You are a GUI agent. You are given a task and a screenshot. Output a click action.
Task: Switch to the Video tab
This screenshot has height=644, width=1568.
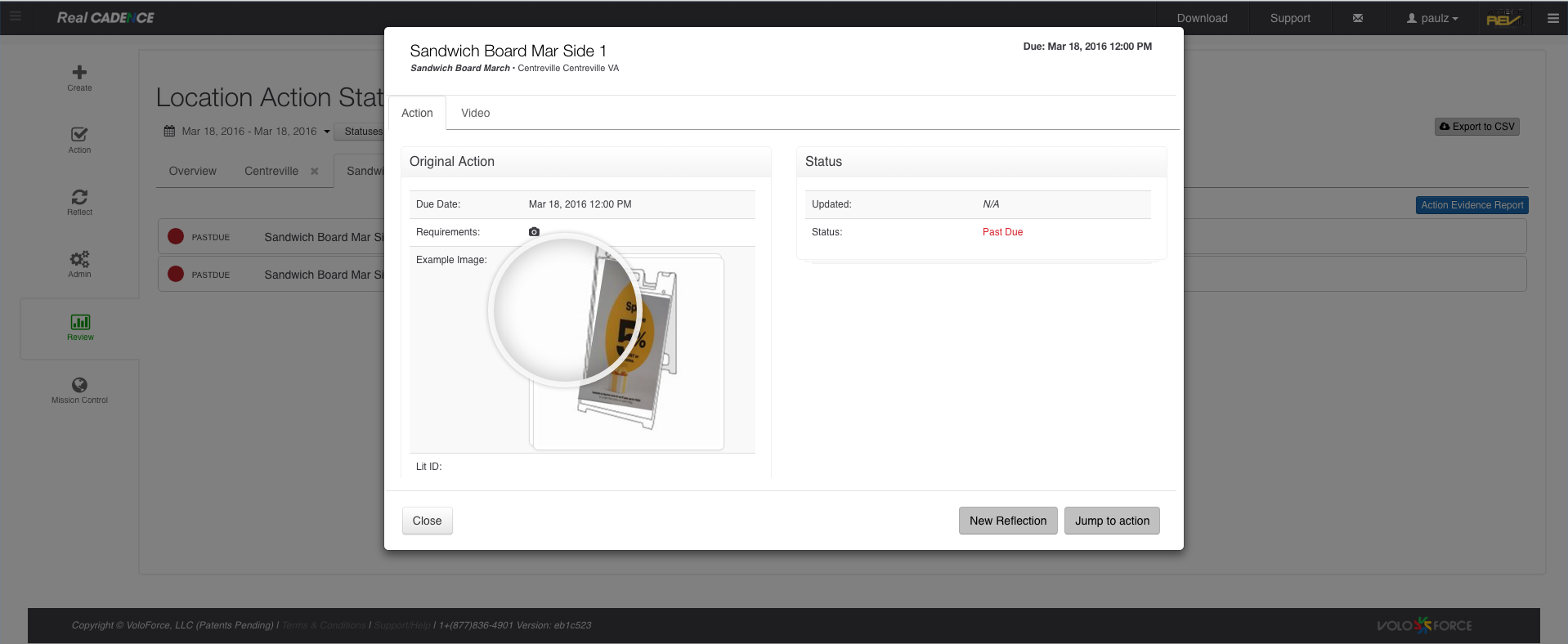pos(475,114)
